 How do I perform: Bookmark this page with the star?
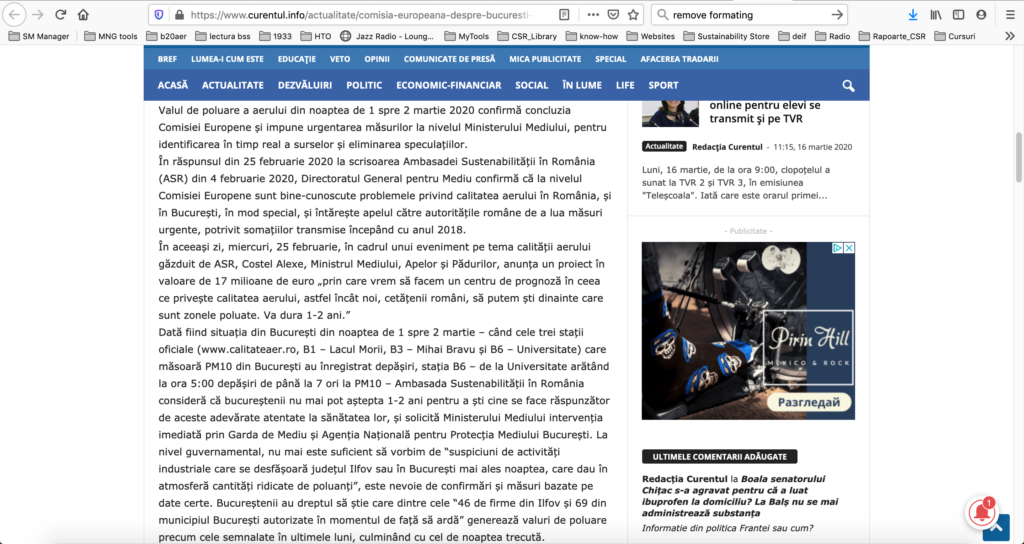click(x=633, y=14)
